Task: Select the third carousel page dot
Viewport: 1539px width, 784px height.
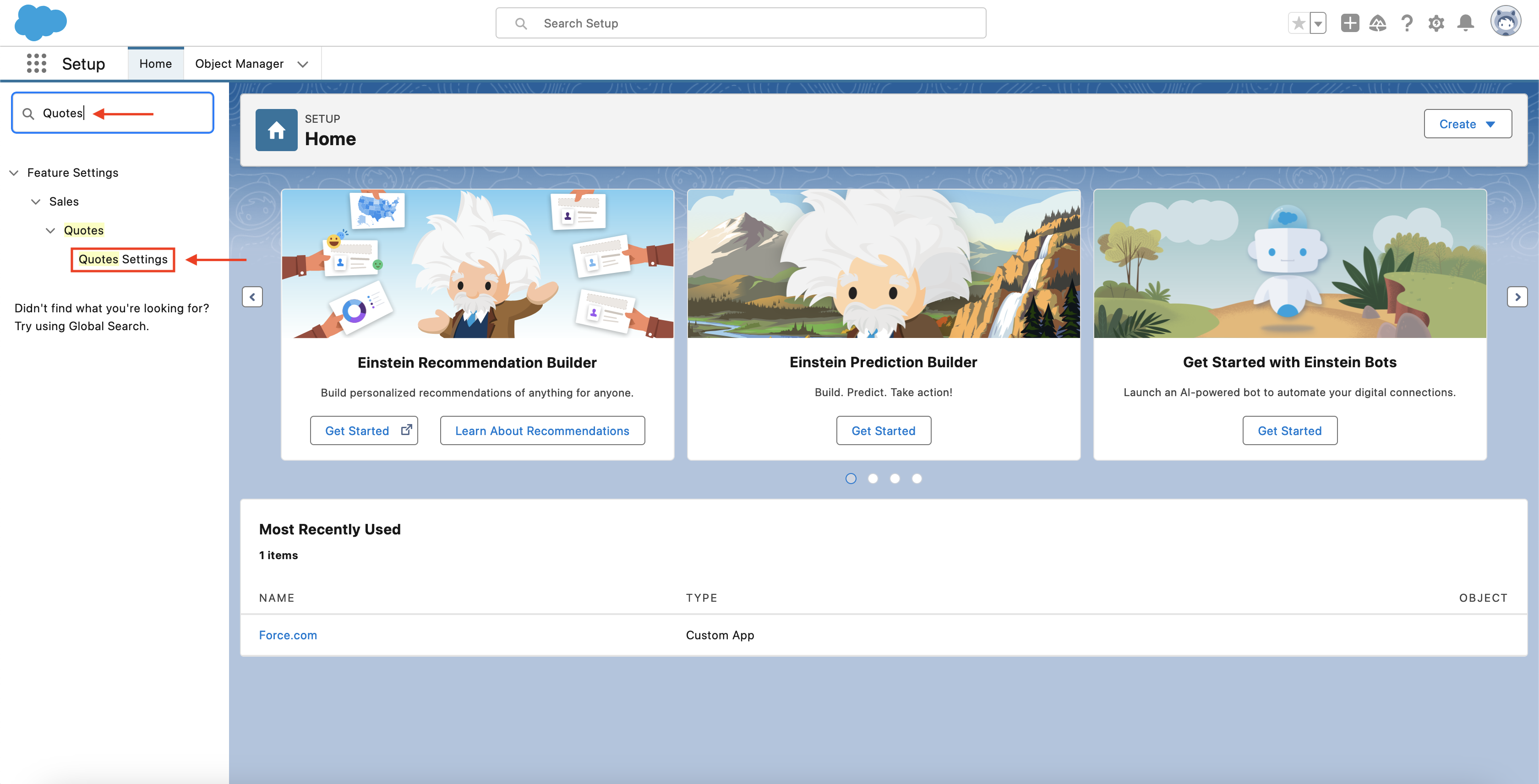Action: coord(895,478)
